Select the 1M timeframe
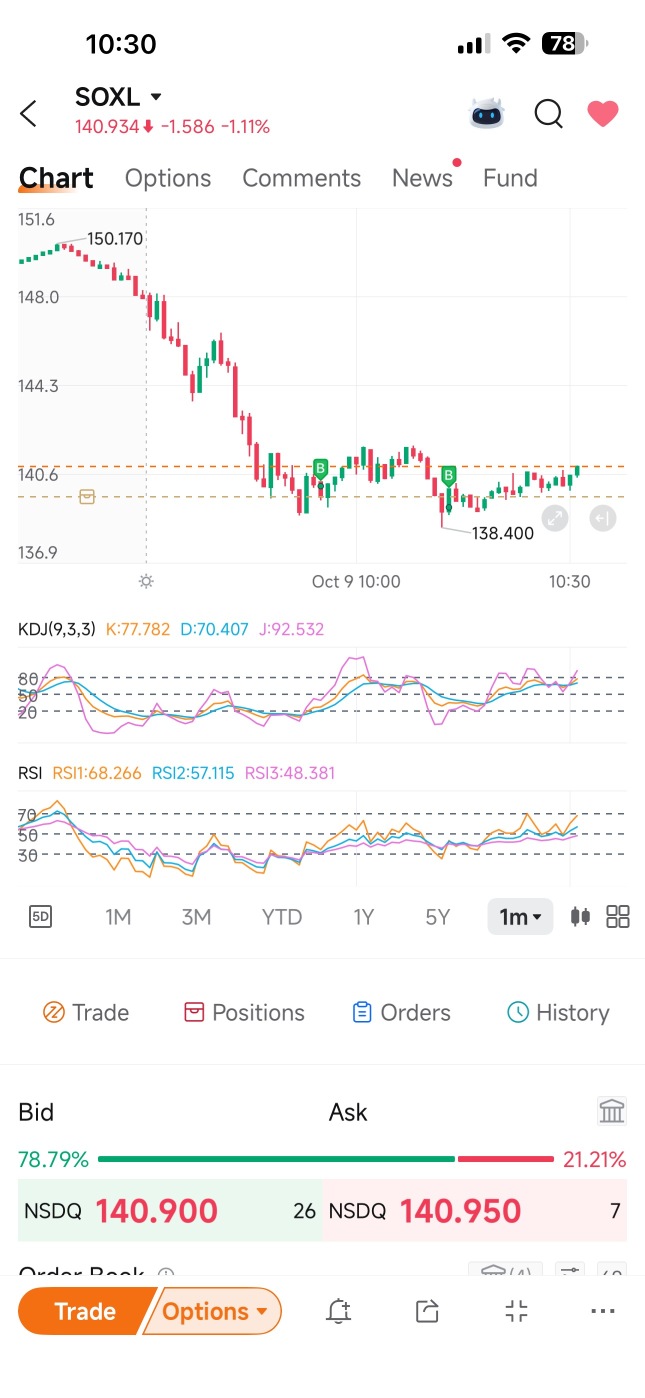This screenshot has width=645, height=1398. [x=118, y=917]
